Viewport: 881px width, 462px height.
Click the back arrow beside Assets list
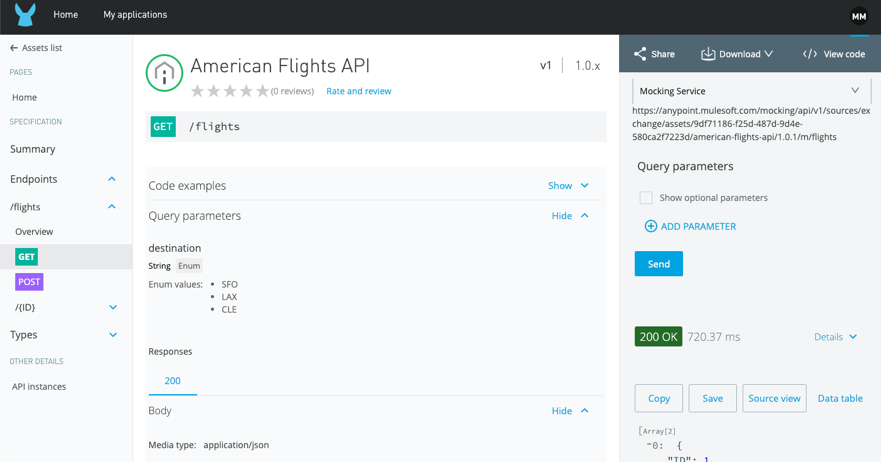click(x=14, y=48)
